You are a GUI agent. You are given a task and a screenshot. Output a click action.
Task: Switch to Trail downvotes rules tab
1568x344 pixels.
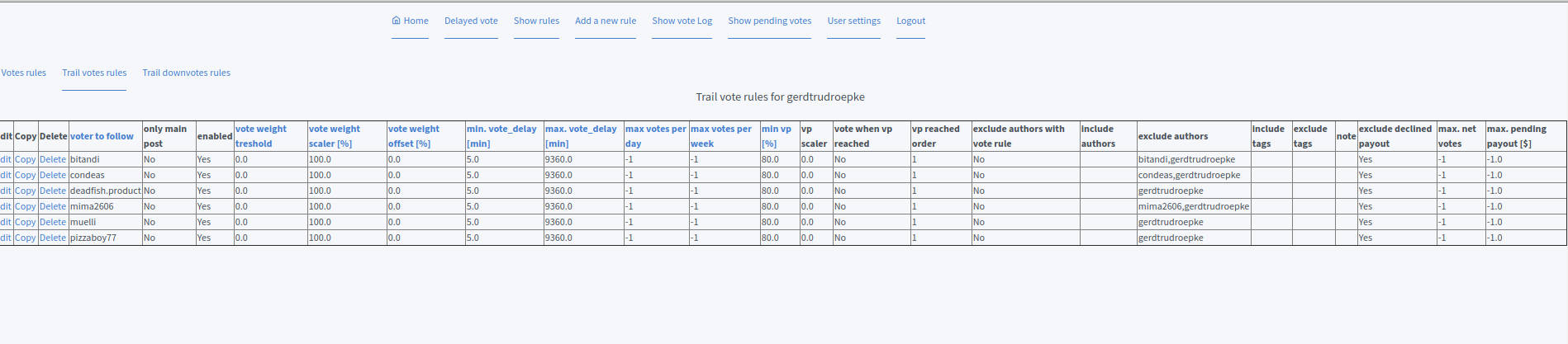(186, 73)
